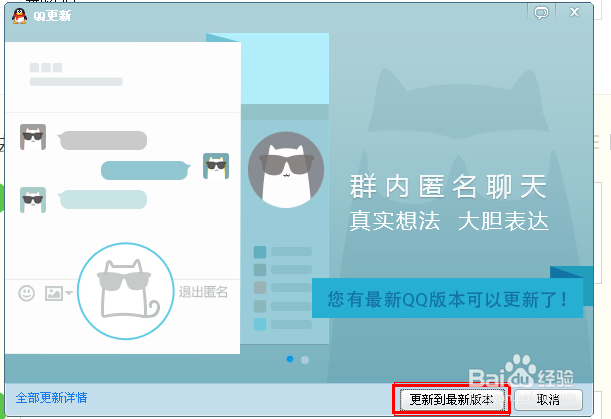The image size is (611, 419).
Task: Close the QQ update dialog
Action: click(x=574, y=12)
